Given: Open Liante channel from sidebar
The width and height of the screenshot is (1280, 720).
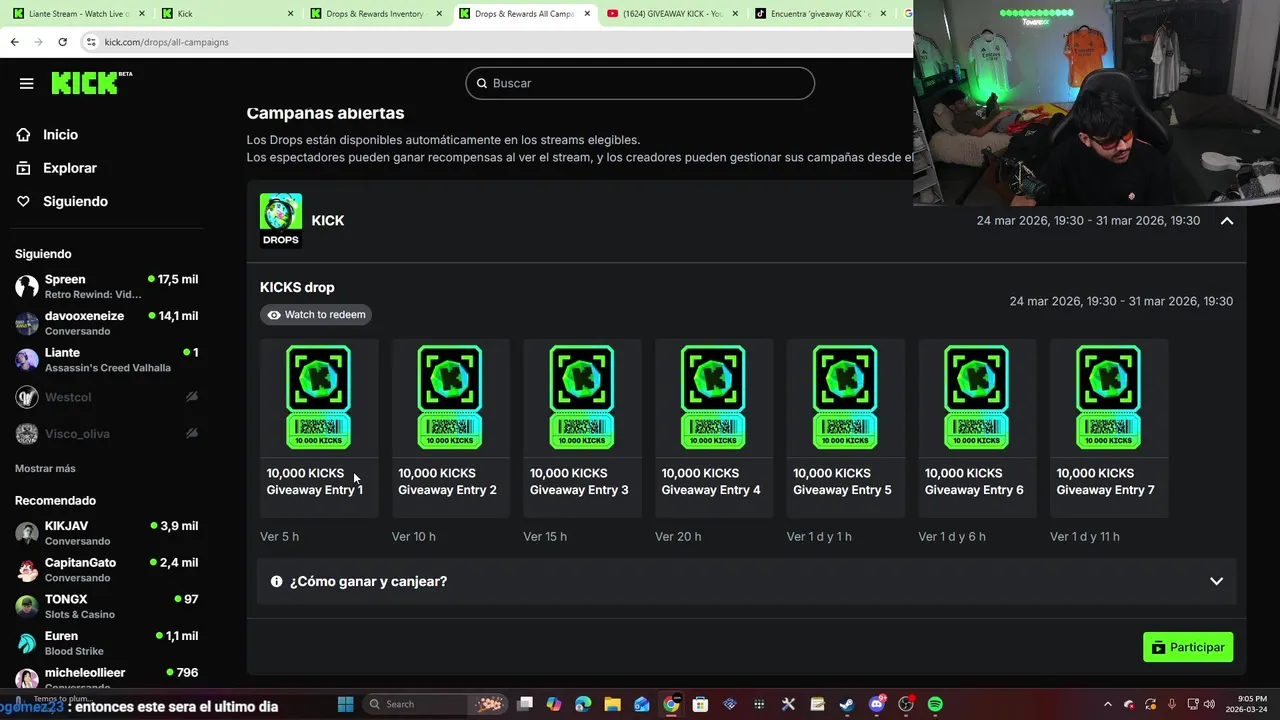Looking at the screenshot, I should click(x=106, y=360).
